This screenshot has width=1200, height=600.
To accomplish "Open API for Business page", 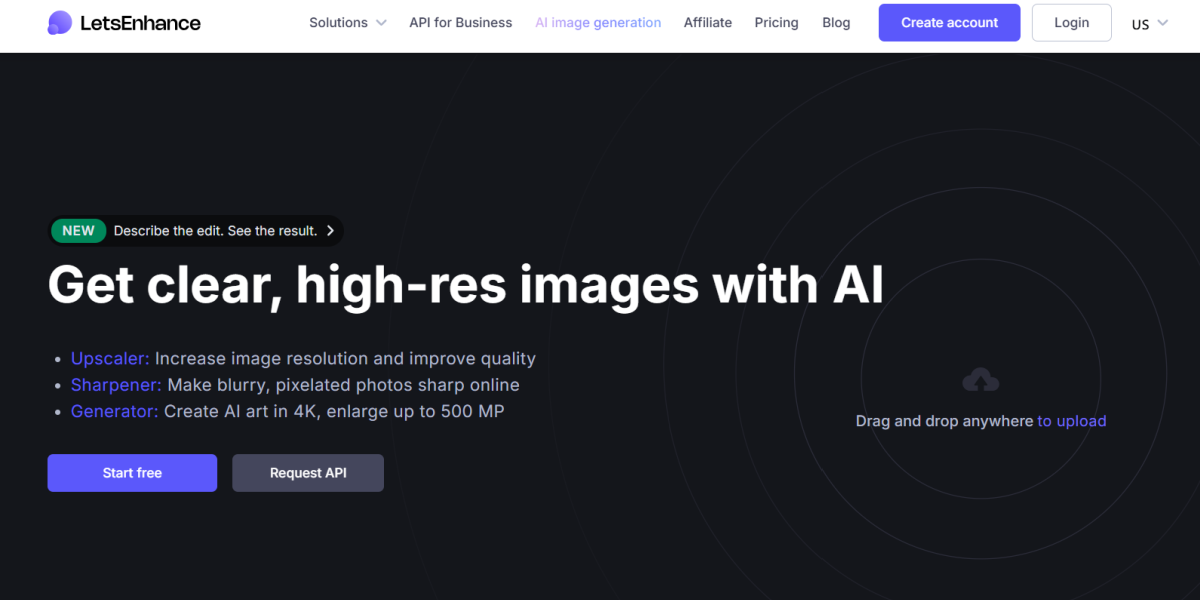I will [461, 22].
